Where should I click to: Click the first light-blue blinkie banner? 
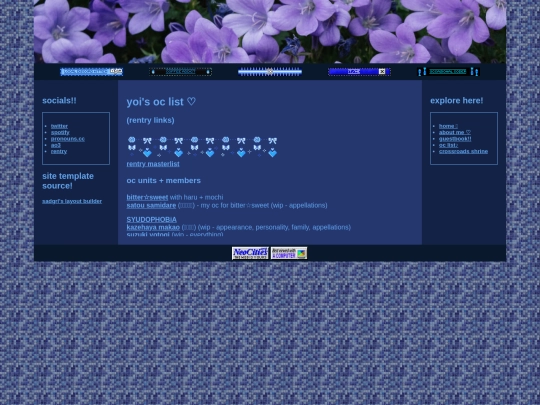(92, 72)
